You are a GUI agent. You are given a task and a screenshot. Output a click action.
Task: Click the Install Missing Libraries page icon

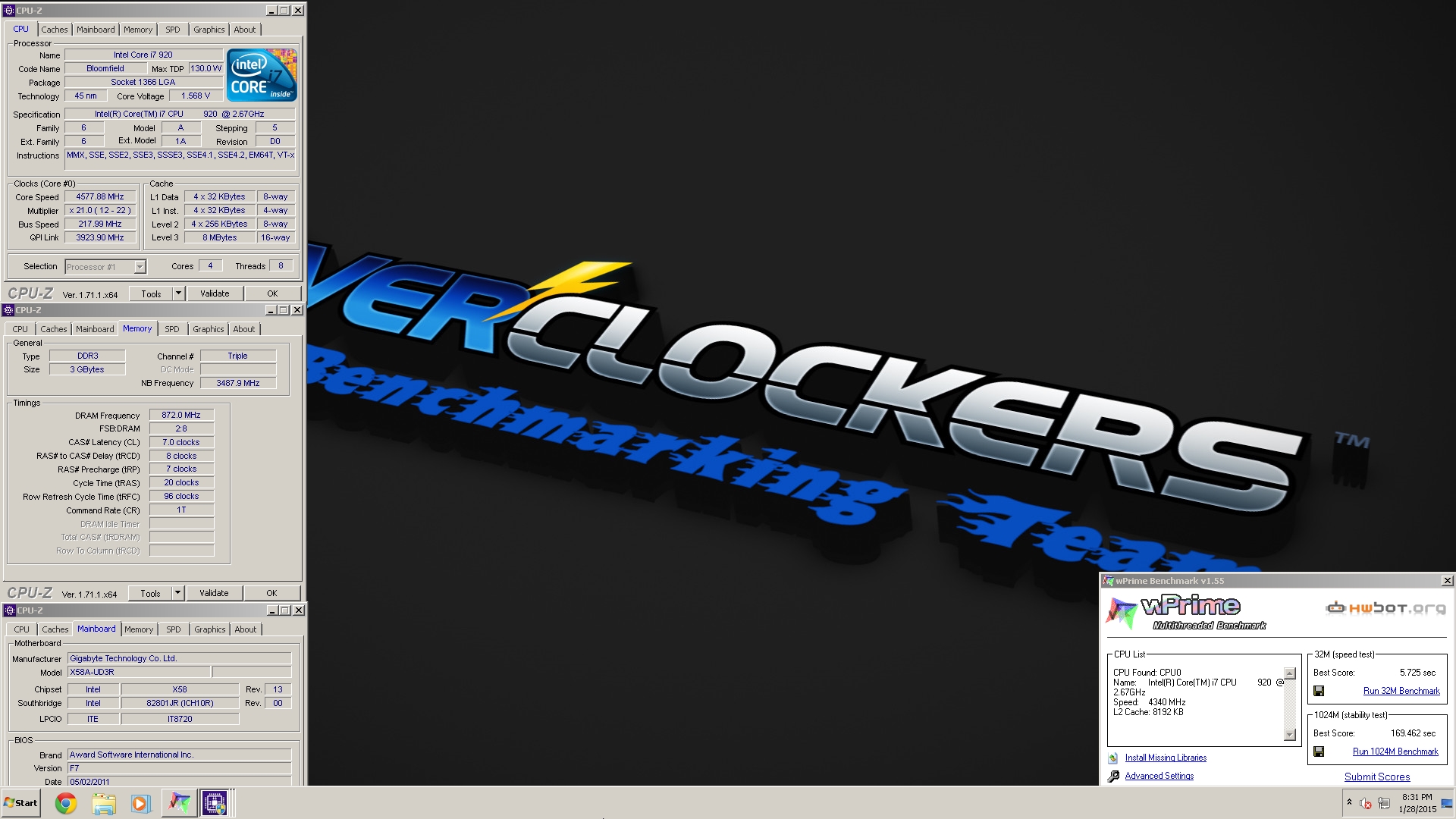click(1112, 758)
